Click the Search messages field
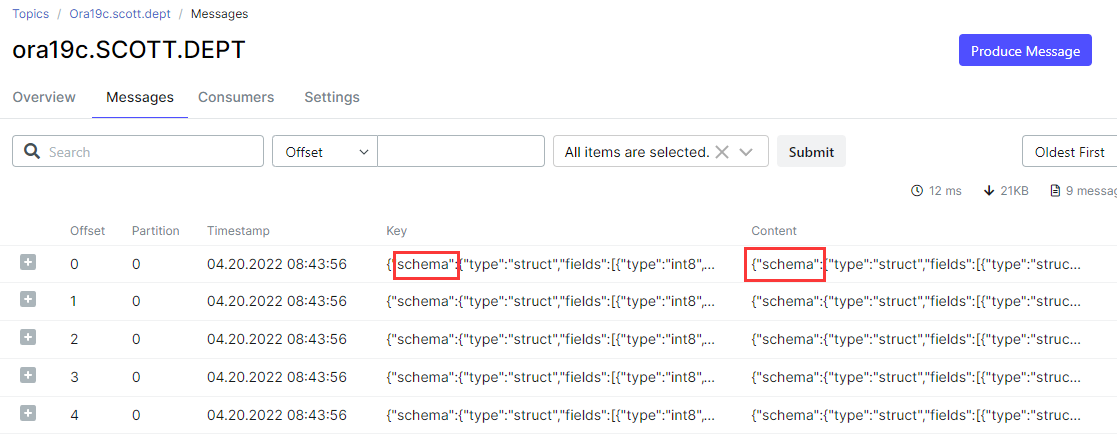 (x=137, y=151)
